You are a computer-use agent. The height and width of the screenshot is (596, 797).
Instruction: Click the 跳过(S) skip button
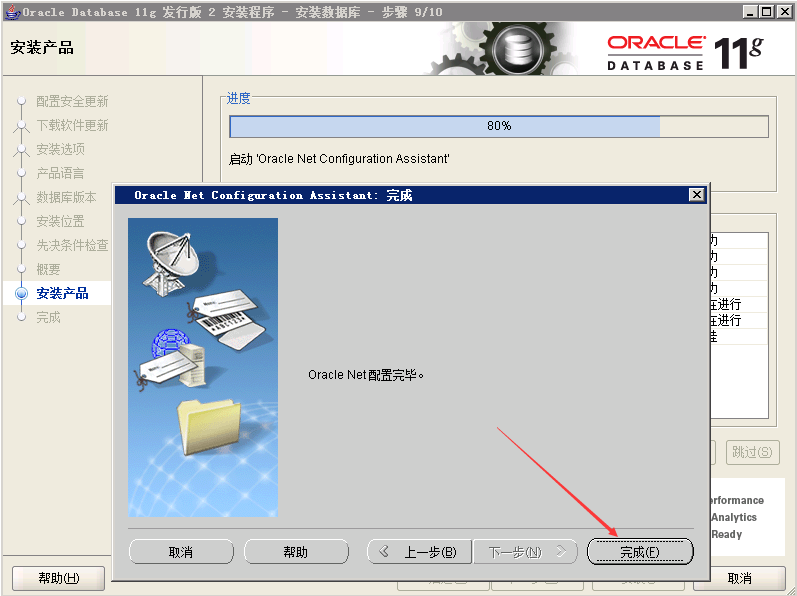point(752,452)
